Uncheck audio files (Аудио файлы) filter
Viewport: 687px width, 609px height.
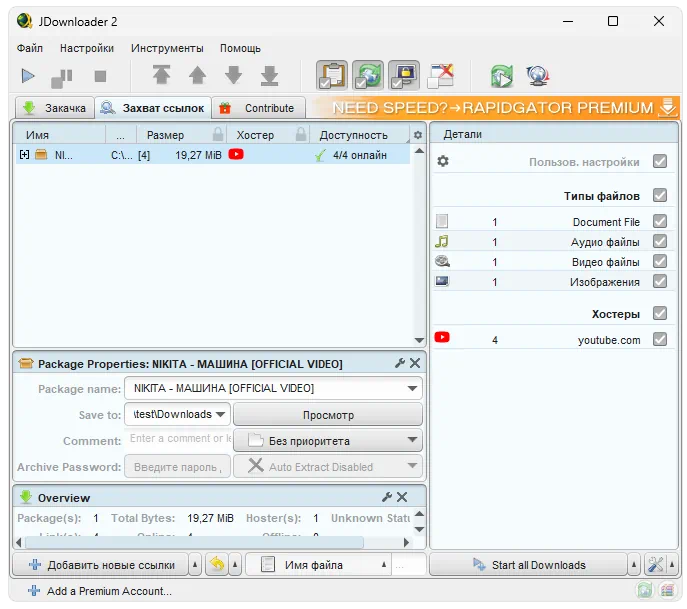click(659, 241)
